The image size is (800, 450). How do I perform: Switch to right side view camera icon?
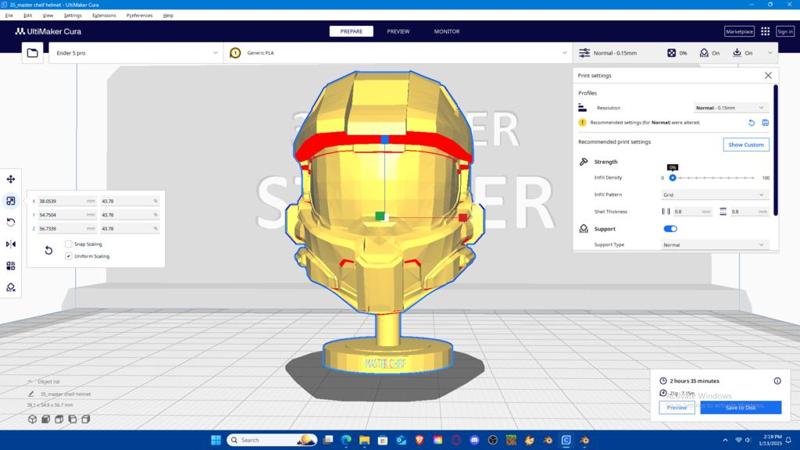point(86,419)
